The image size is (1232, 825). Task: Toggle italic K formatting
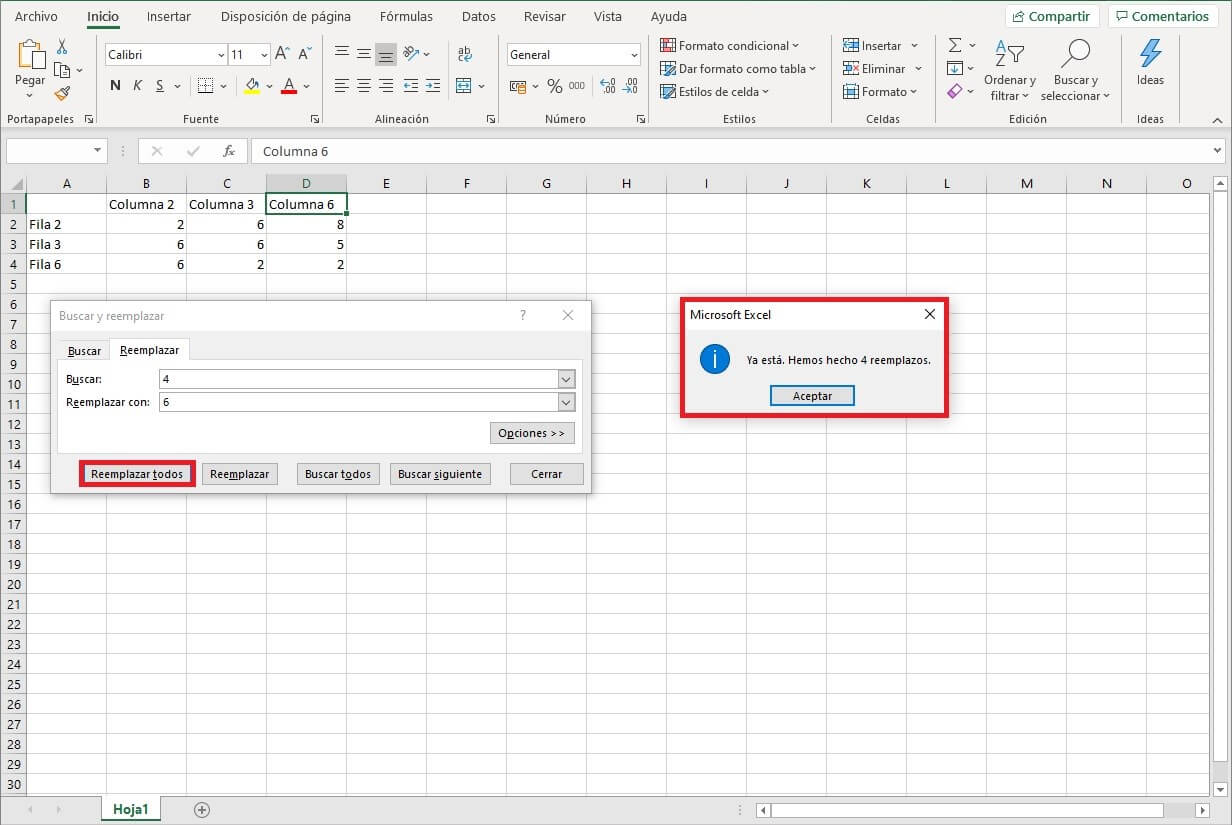[138, 86]
